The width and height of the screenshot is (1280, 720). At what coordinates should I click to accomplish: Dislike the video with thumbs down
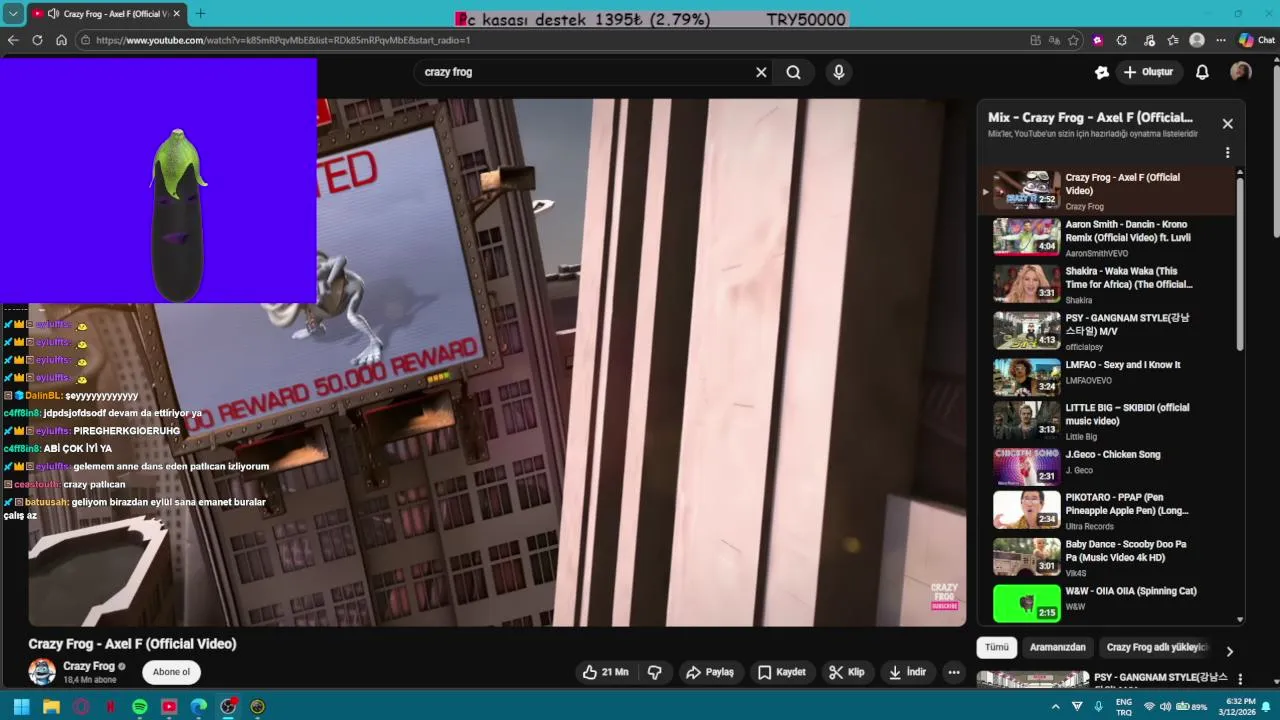click(655, 672)
